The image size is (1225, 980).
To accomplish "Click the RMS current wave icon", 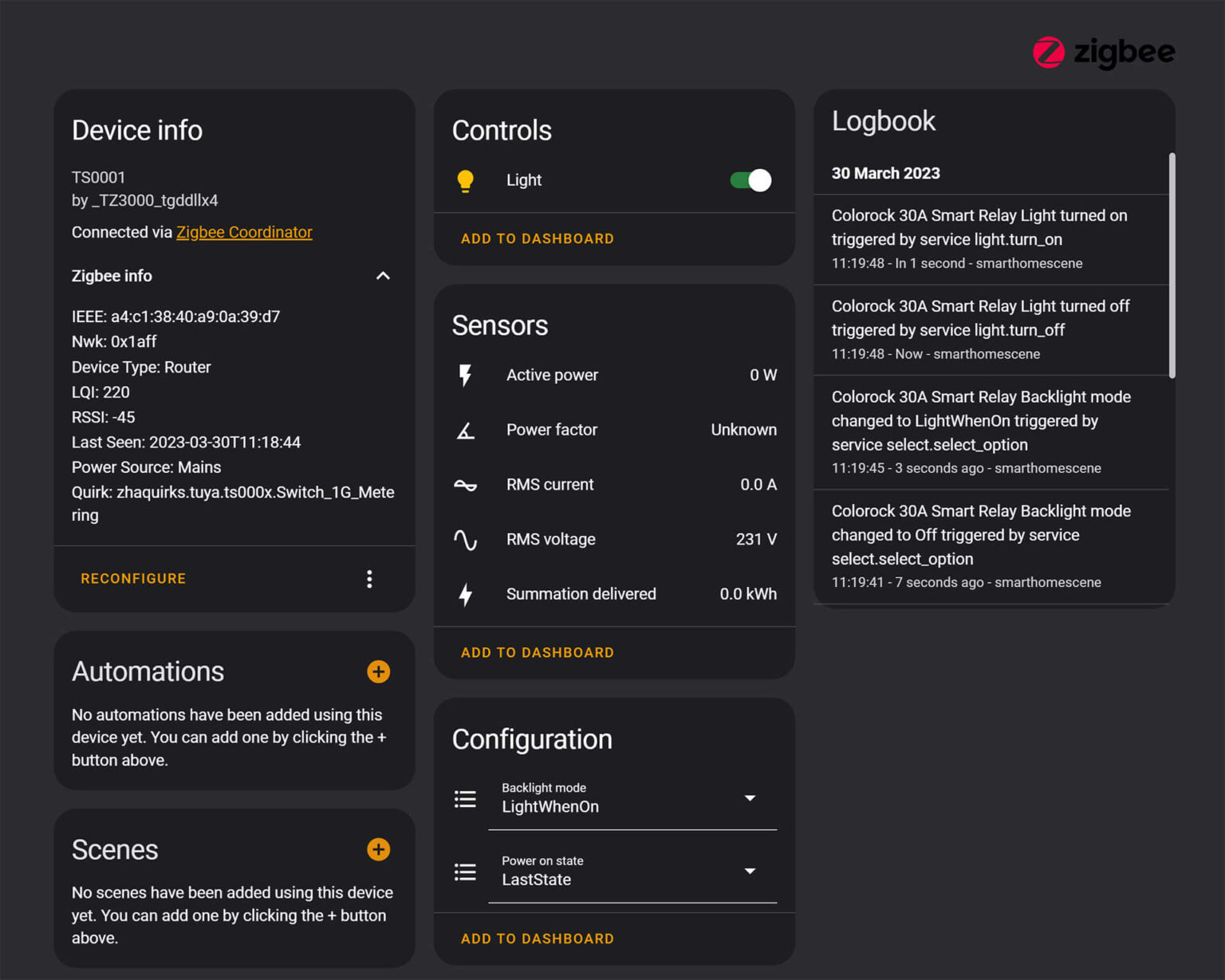I will point(466,485).
